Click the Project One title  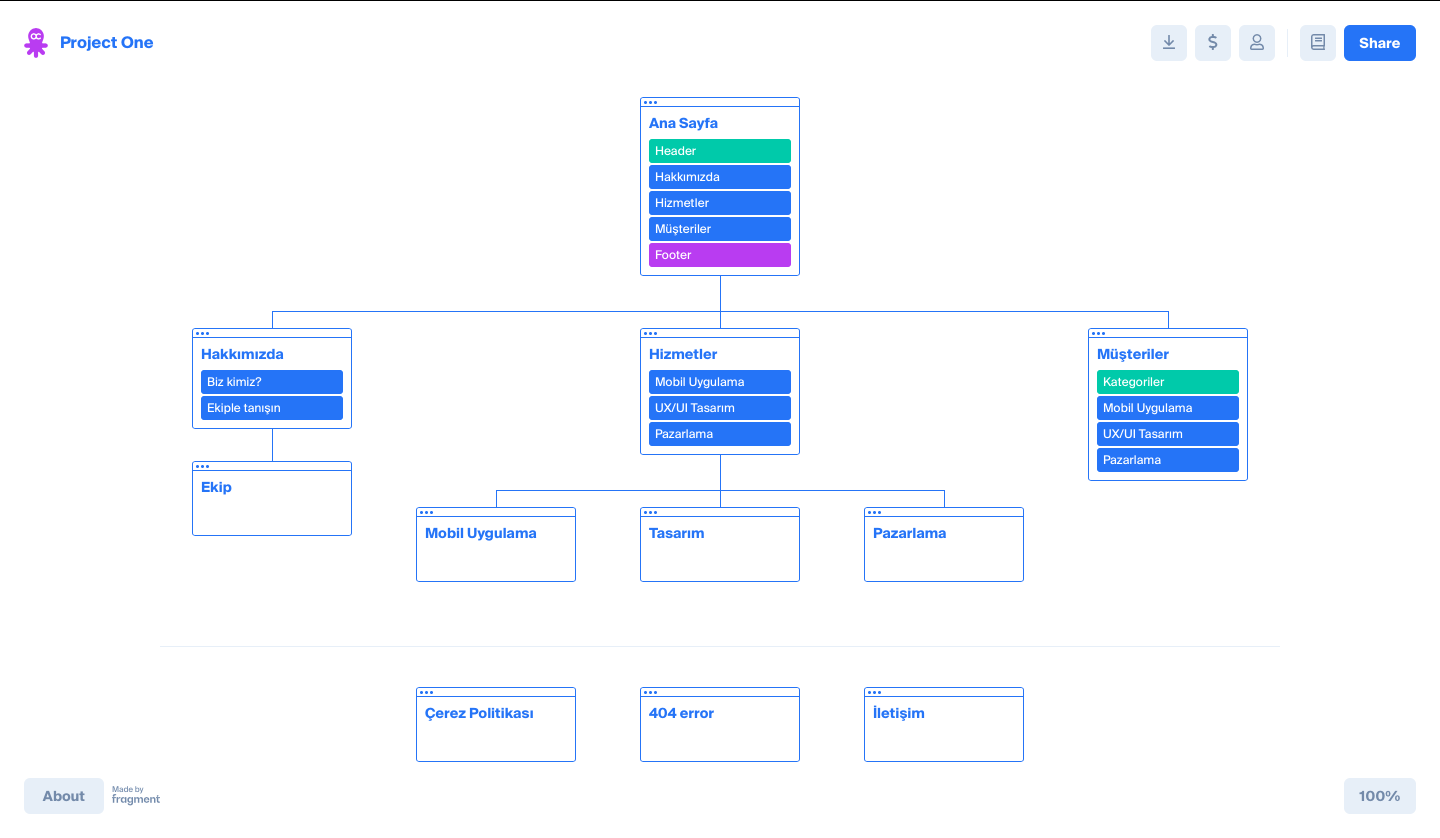[106, 43]
